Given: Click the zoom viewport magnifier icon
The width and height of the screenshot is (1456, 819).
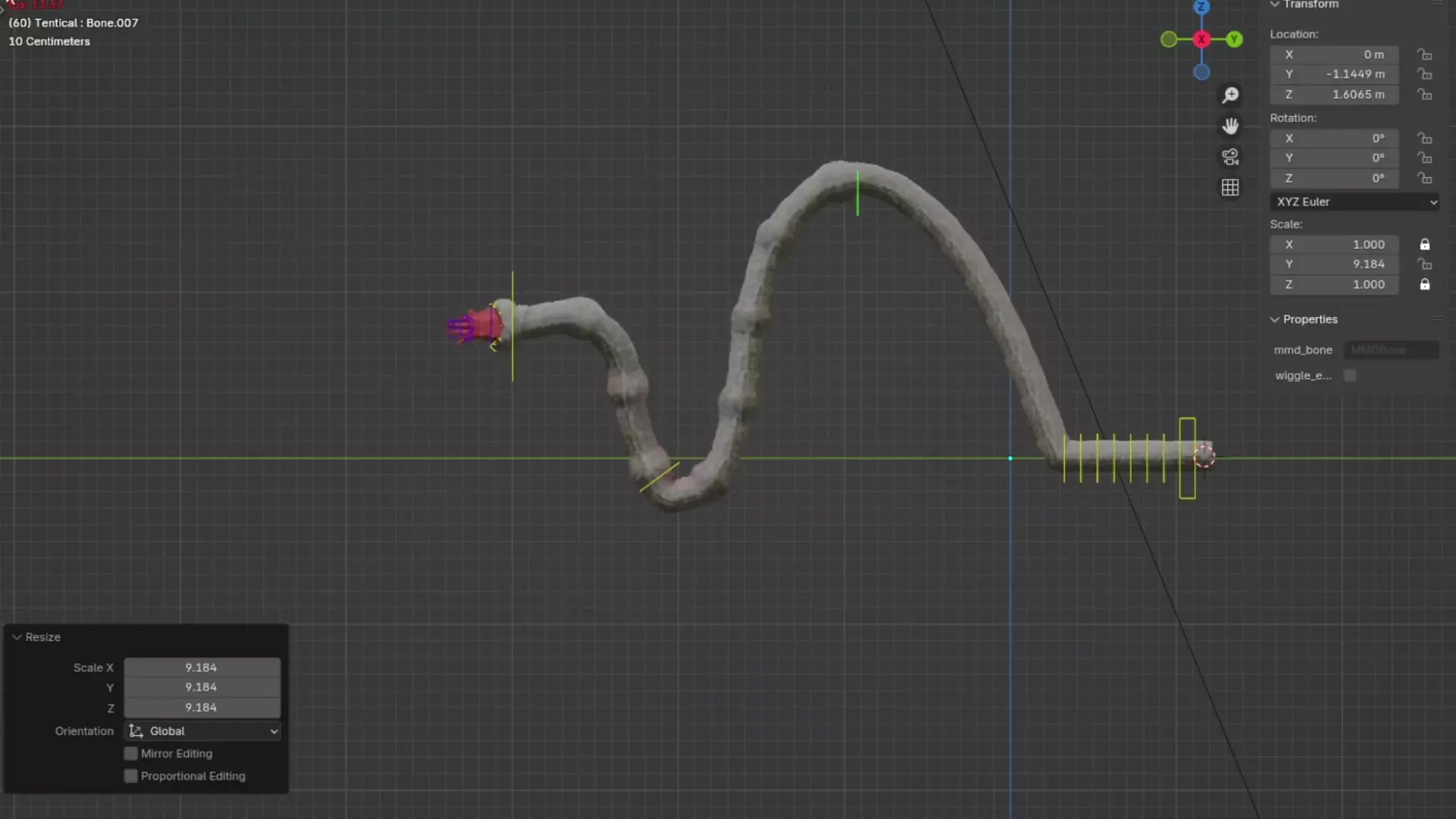Looking at the screenshot, I should click(1230, 96).
